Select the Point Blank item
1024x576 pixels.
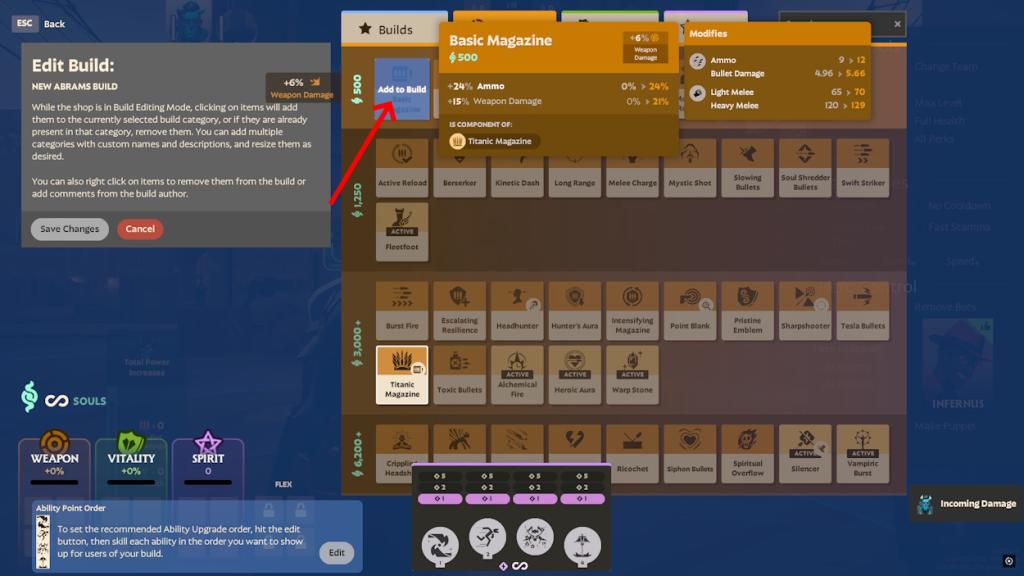(x=690, y=308)
